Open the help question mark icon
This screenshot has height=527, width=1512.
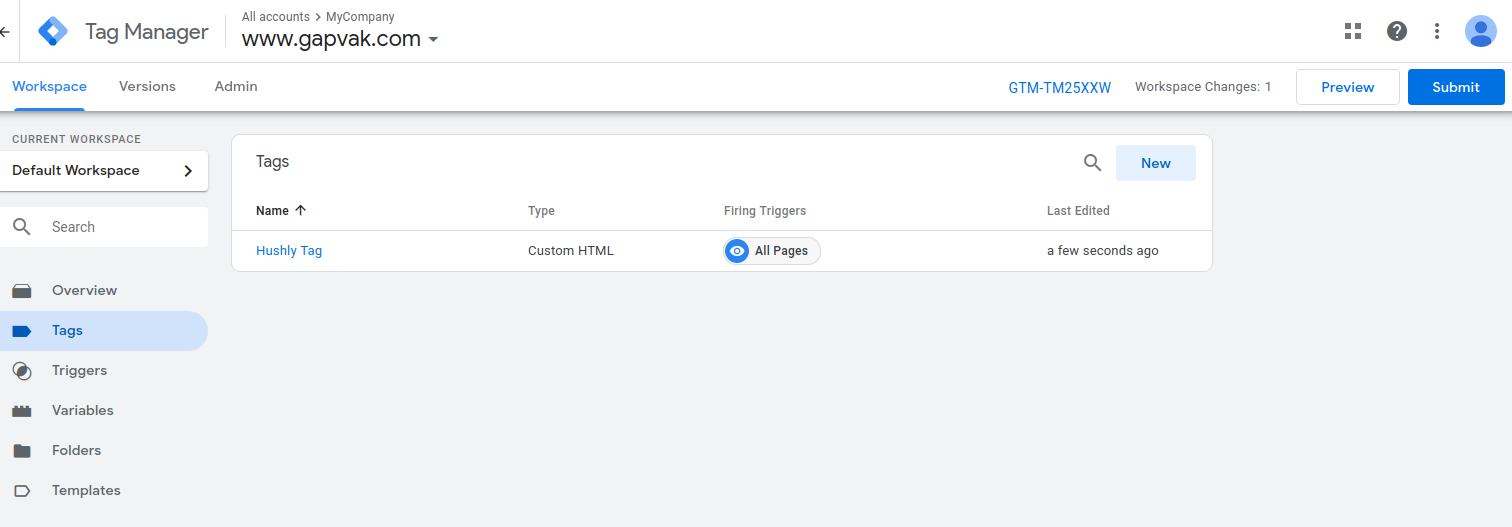click(x=1397, y=31)
